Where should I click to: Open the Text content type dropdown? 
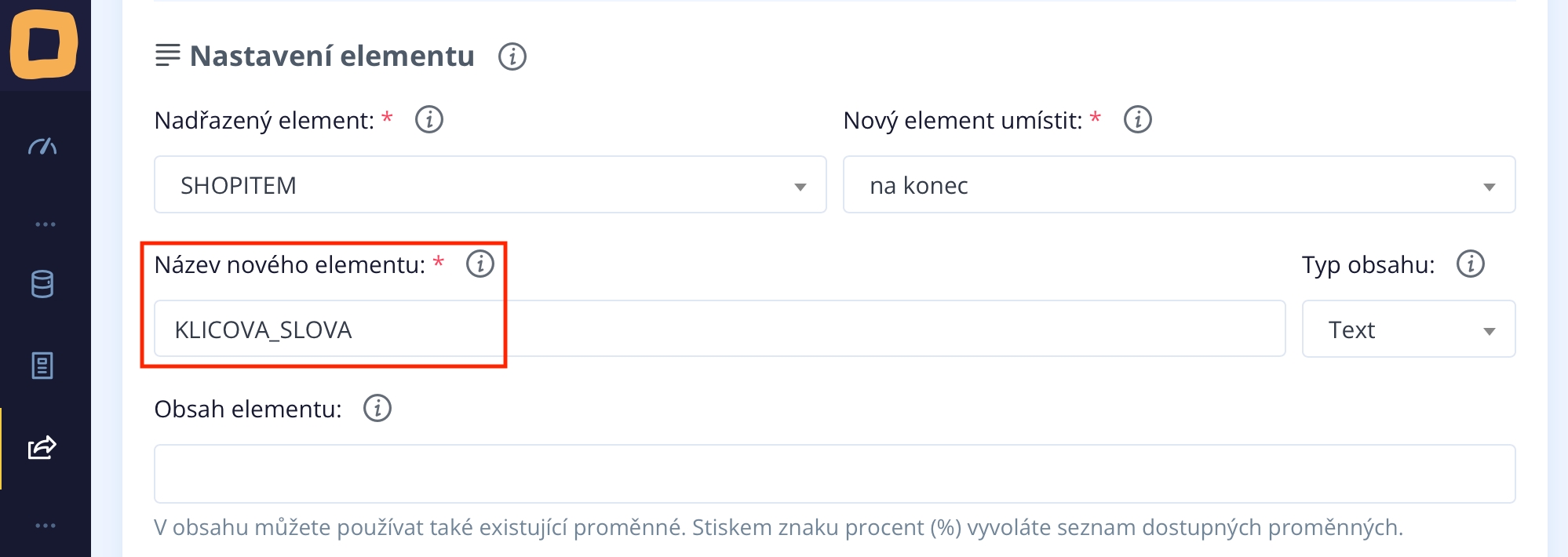click(x=1408, y=329)
